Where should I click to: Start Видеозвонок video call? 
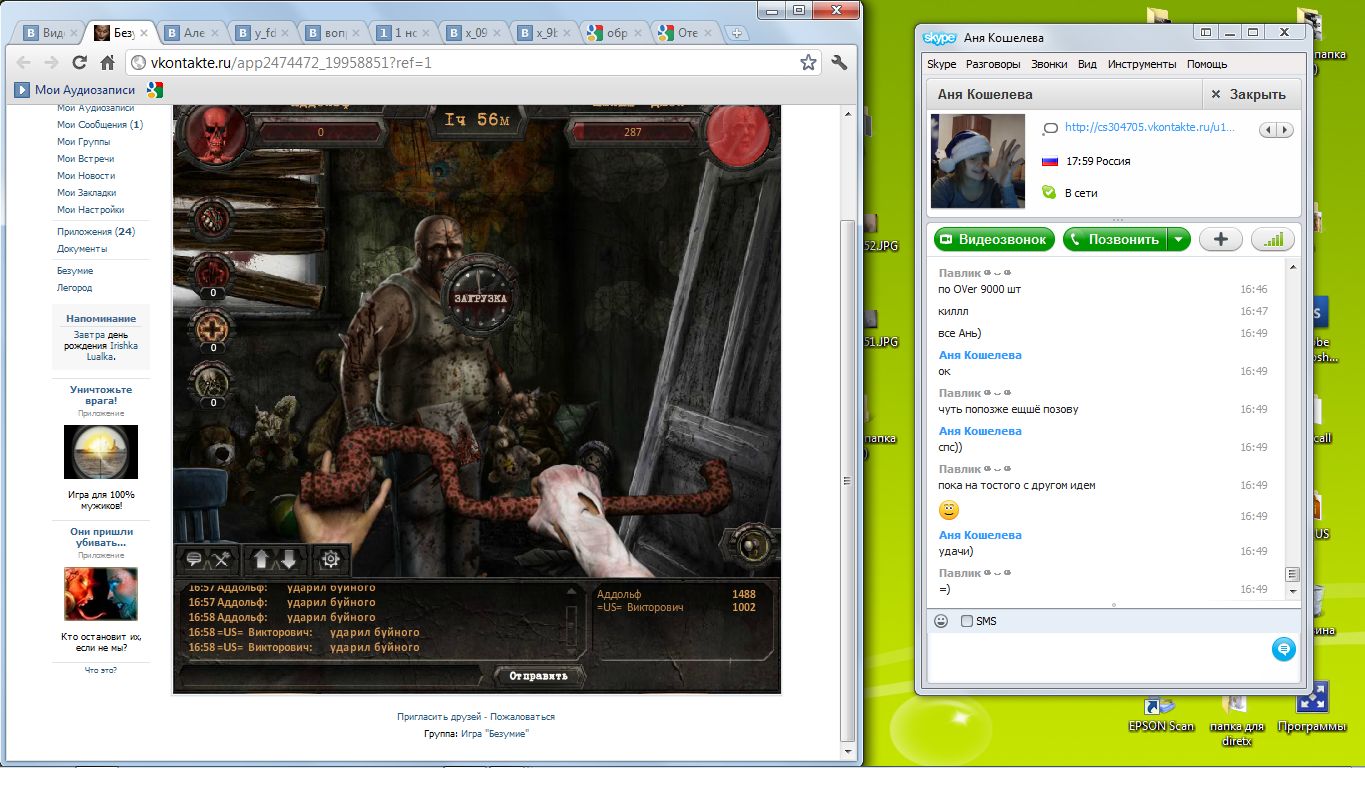tap(995, 239)
